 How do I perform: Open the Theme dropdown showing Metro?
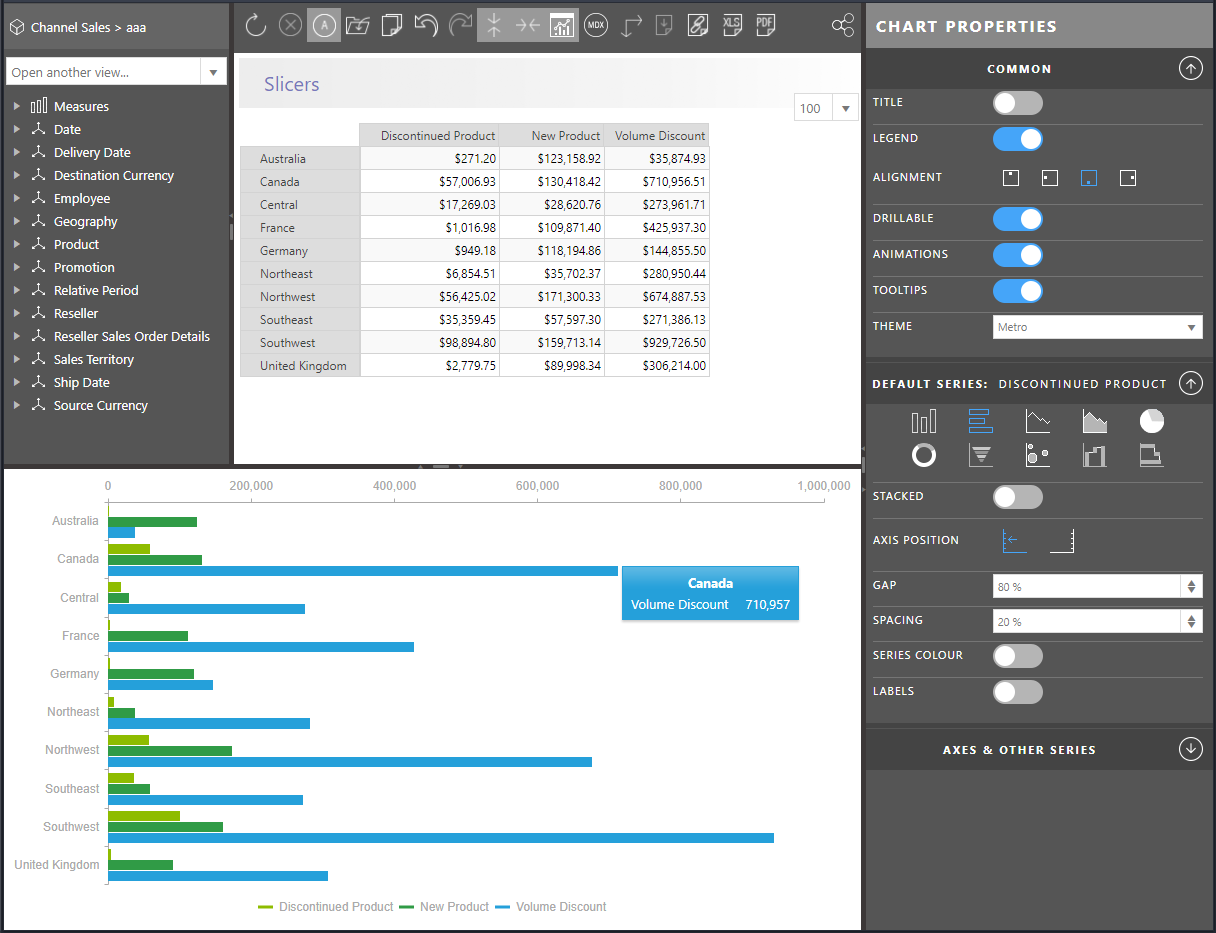(x=1098, y=327)
